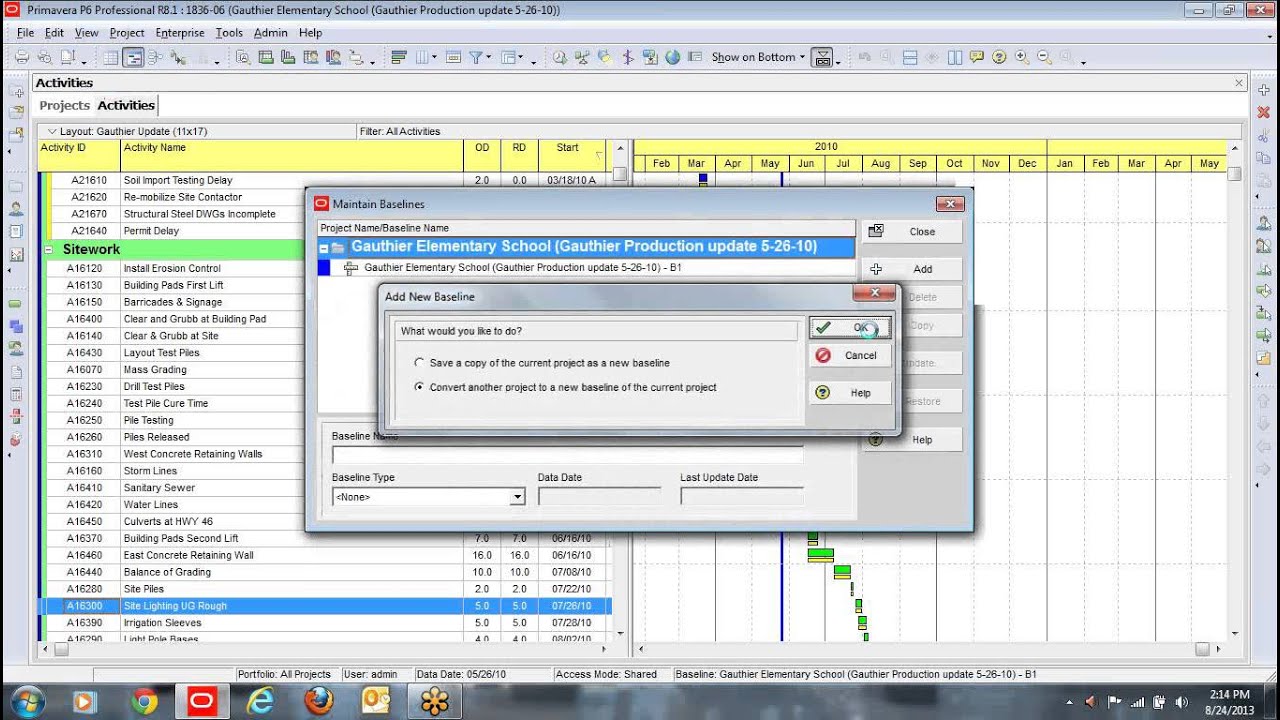Viewport: 1280px width, 720px height.
Task: Open the Enterprise menu
Action: [180, 33]
